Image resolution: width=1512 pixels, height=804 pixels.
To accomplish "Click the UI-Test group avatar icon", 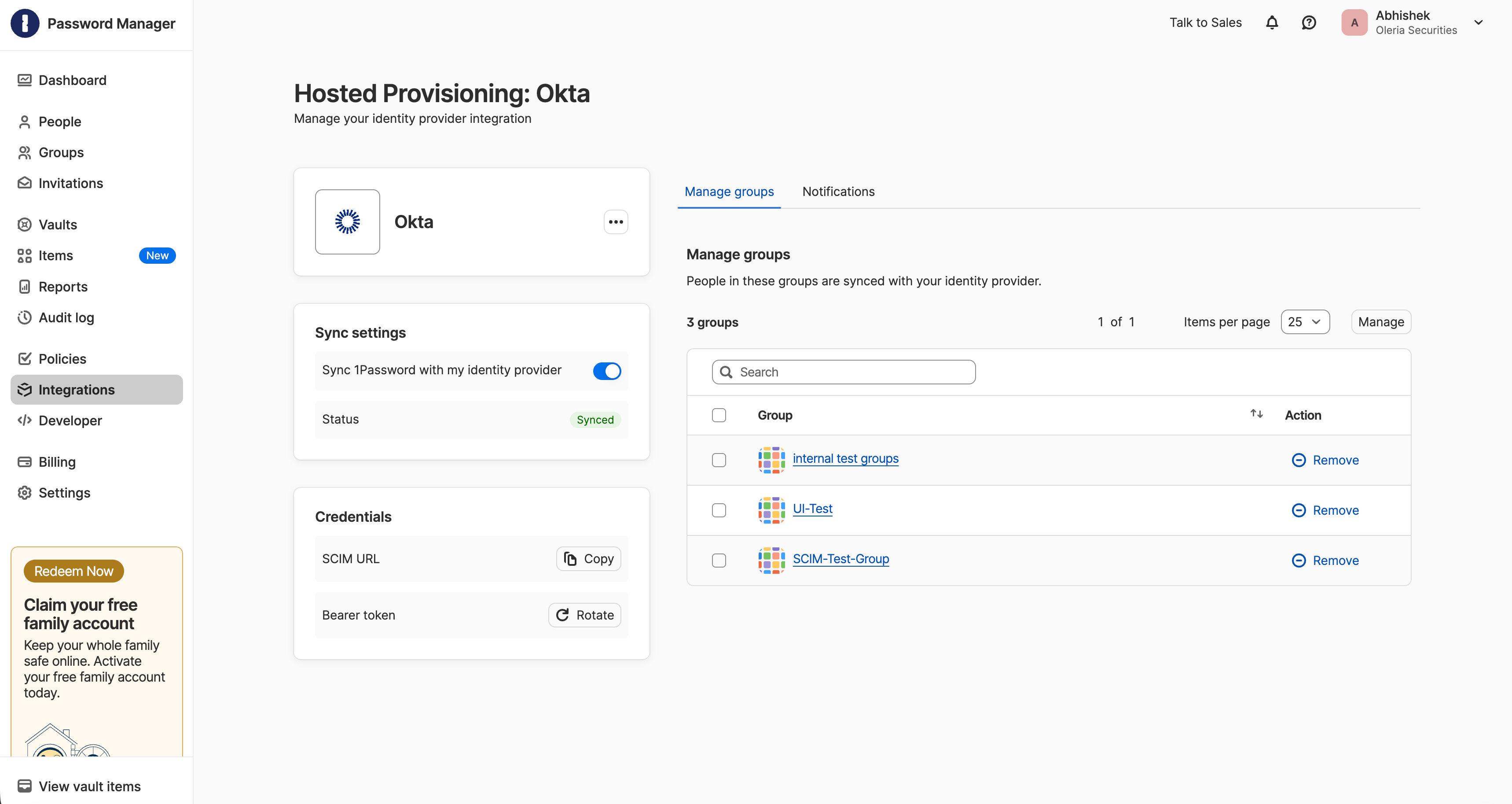I will point(771,510).
